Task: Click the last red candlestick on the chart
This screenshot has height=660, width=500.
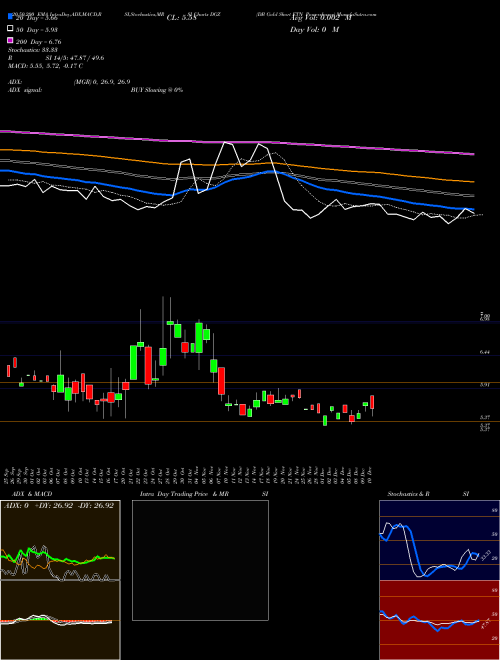Action: pyautogui.click(x=372, y=402)
